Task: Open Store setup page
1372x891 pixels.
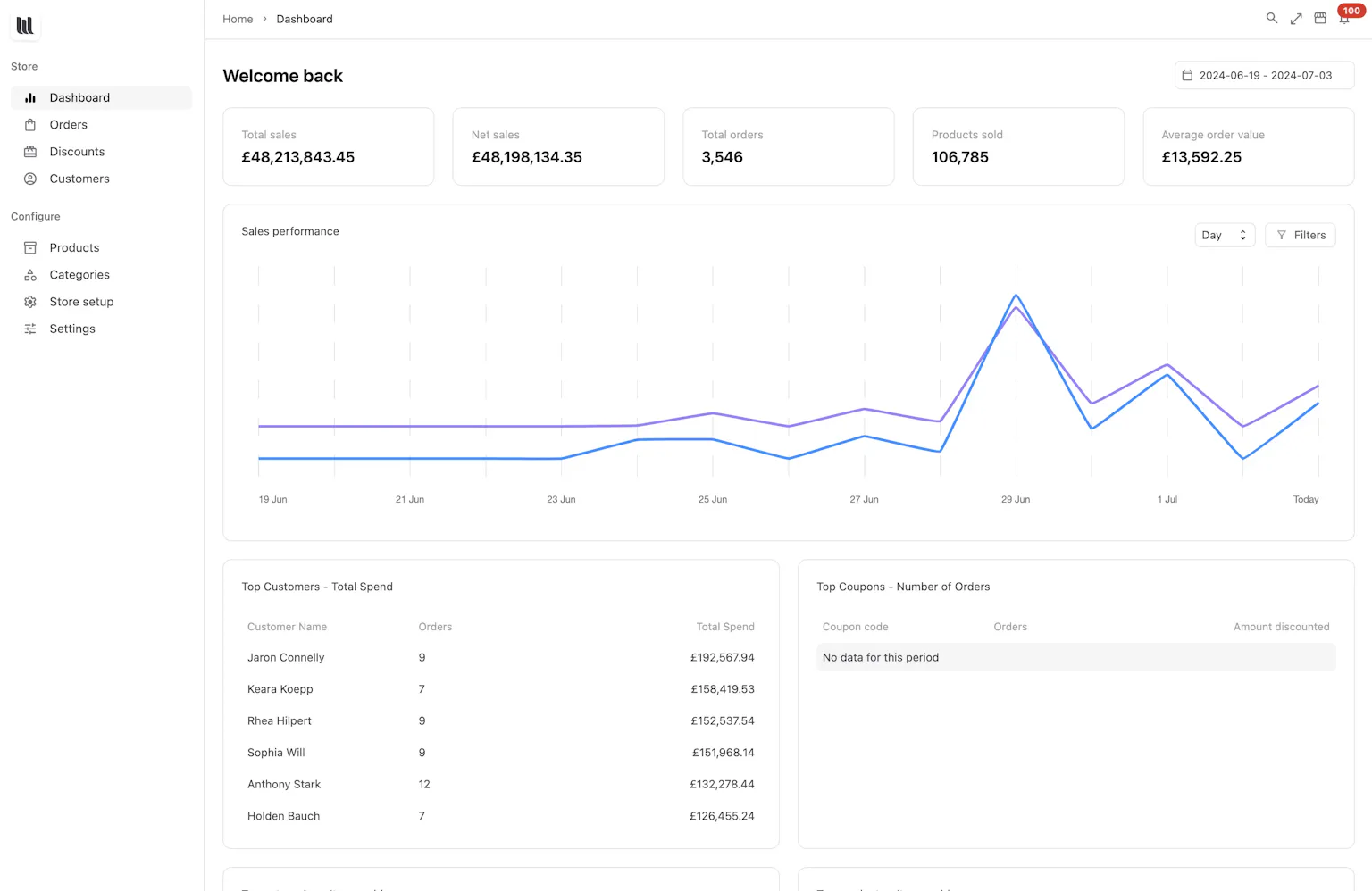Action: point(101,302)
